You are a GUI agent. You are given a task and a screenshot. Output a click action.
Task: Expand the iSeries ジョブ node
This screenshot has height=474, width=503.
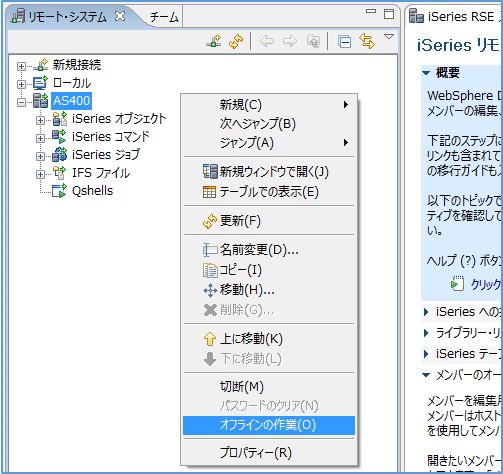(x=40, y=156)
